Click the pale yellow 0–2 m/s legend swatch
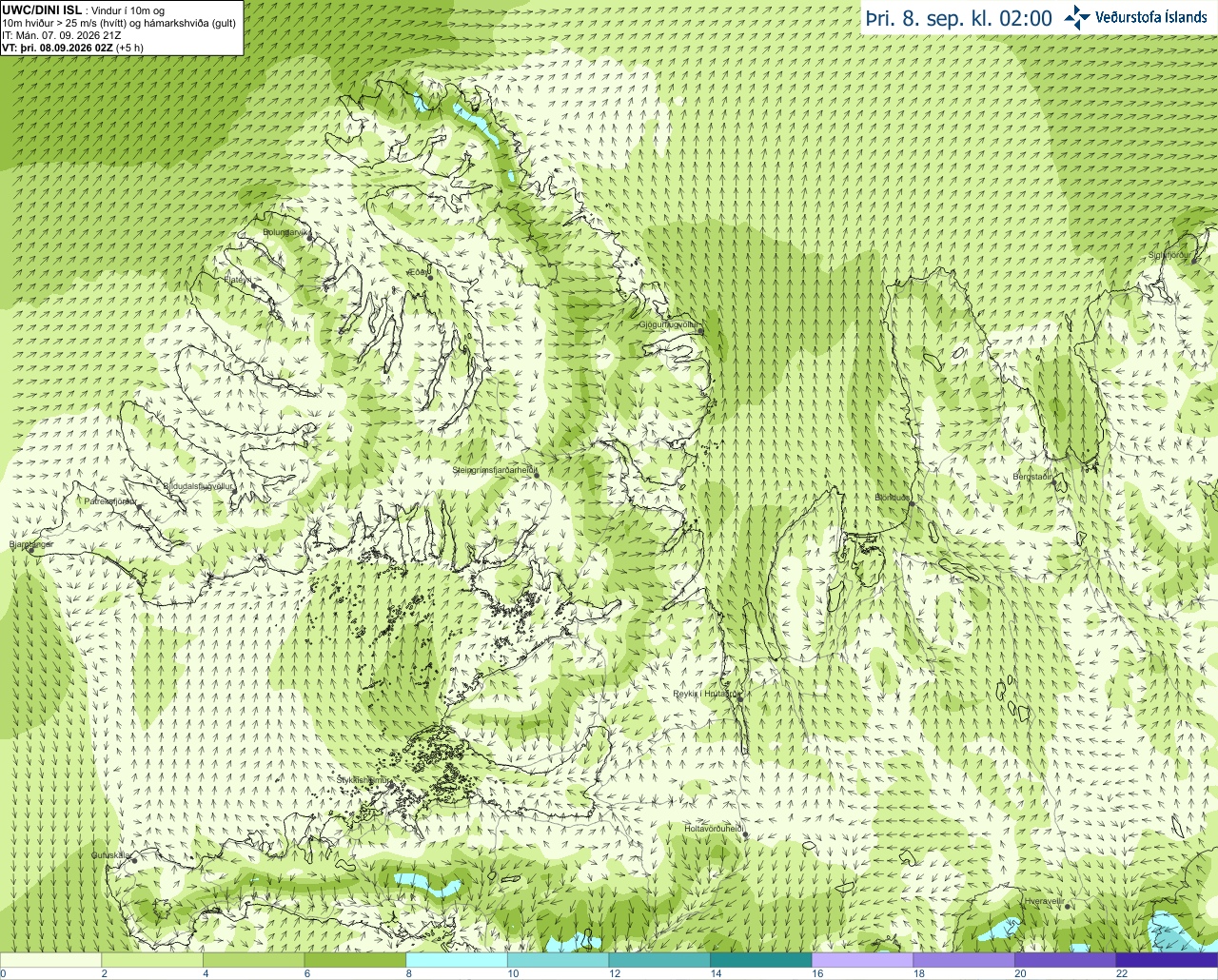This screenshot has width=1218, height=980. click(x=50, y=960)
